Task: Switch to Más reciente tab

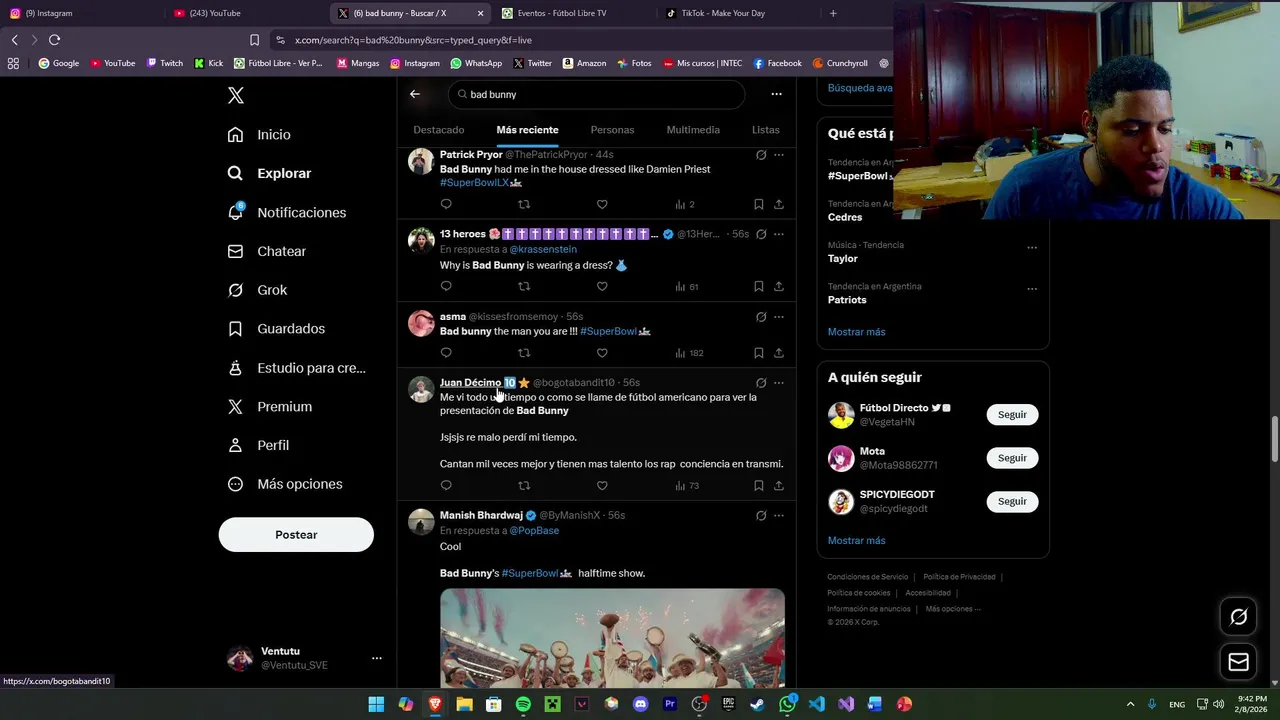Action: click(x=527, y=130)
